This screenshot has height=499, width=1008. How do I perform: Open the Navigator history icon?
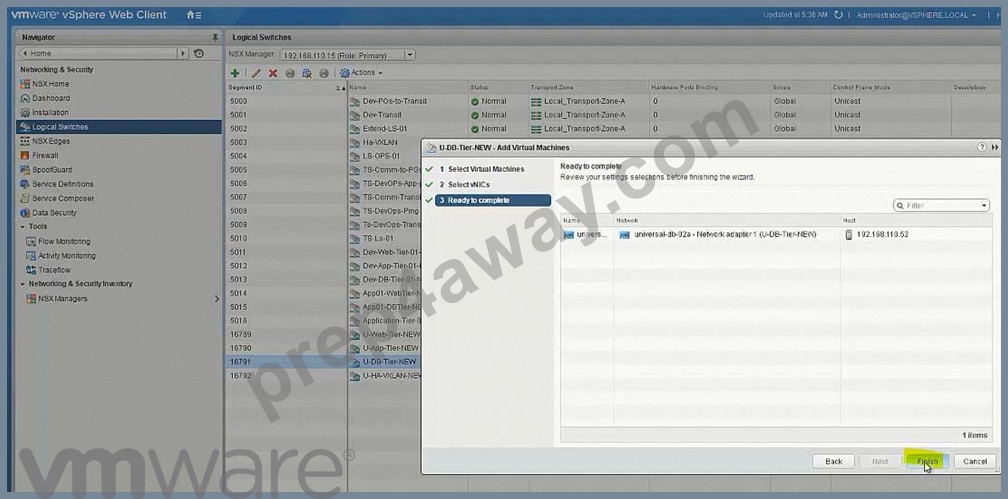[x=199, y=53]
